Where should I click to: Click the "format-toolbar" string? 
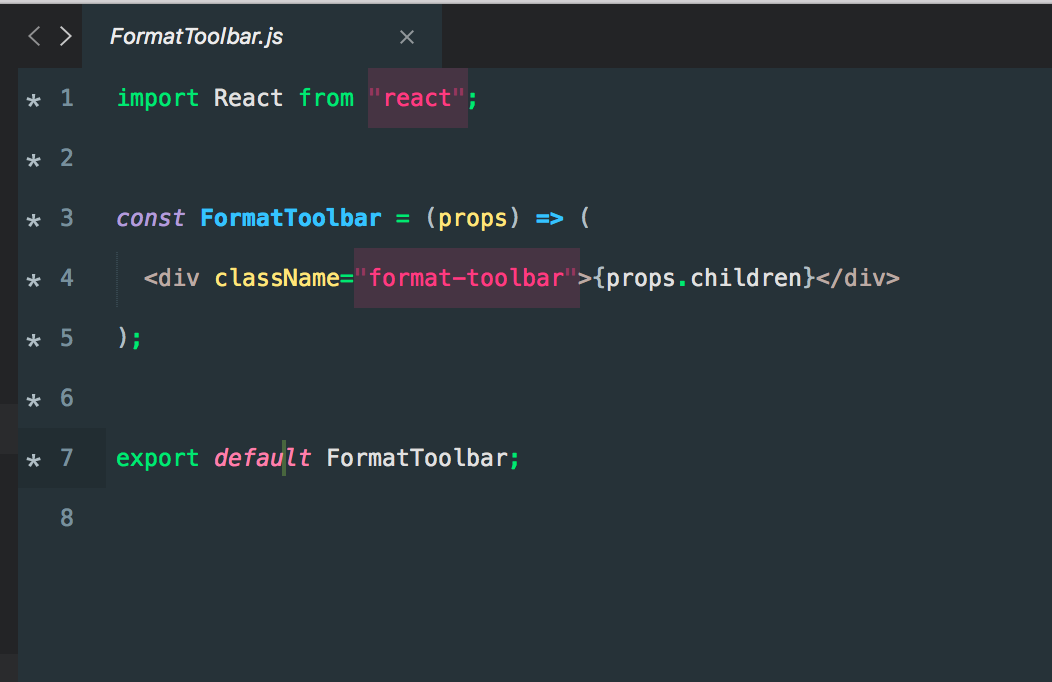coord(466,278)
